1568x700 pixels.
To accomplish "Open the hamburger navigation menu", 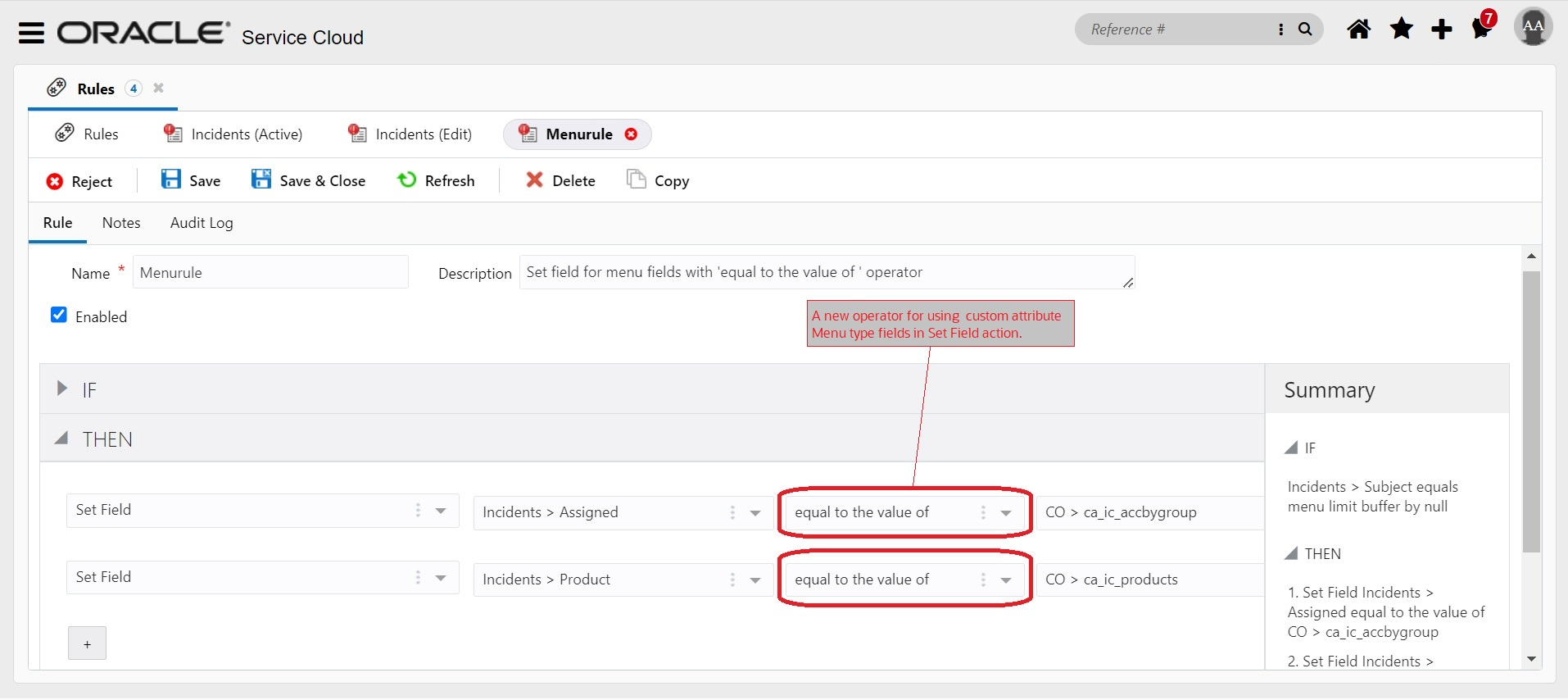I will click(31, 33).
